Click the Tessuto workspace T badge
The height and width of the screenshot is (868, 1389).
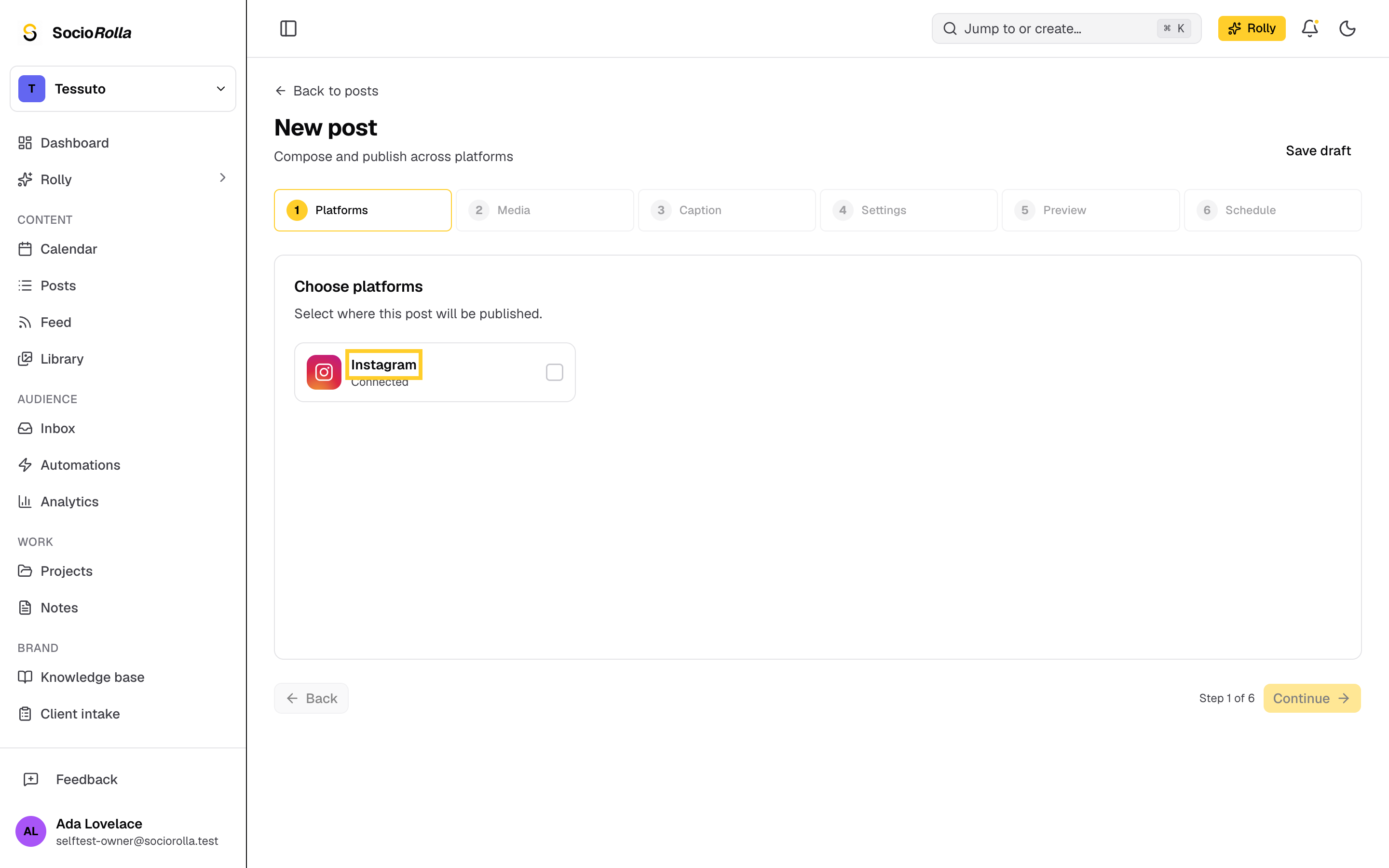coord(31,89)
